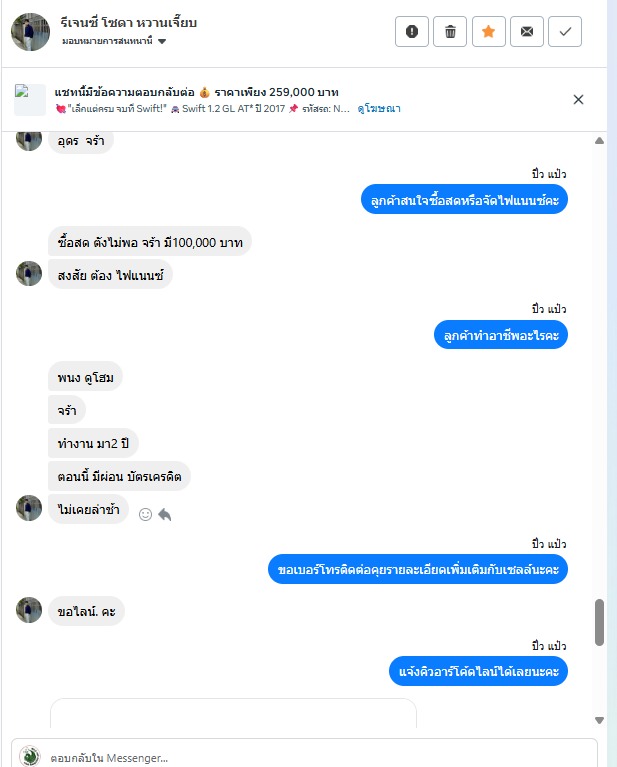Reply to ไม่เคยล่าช้า message with arrow icon
Image resolution: width=617 pixels, height=767 pixels.
click(165, 515)
